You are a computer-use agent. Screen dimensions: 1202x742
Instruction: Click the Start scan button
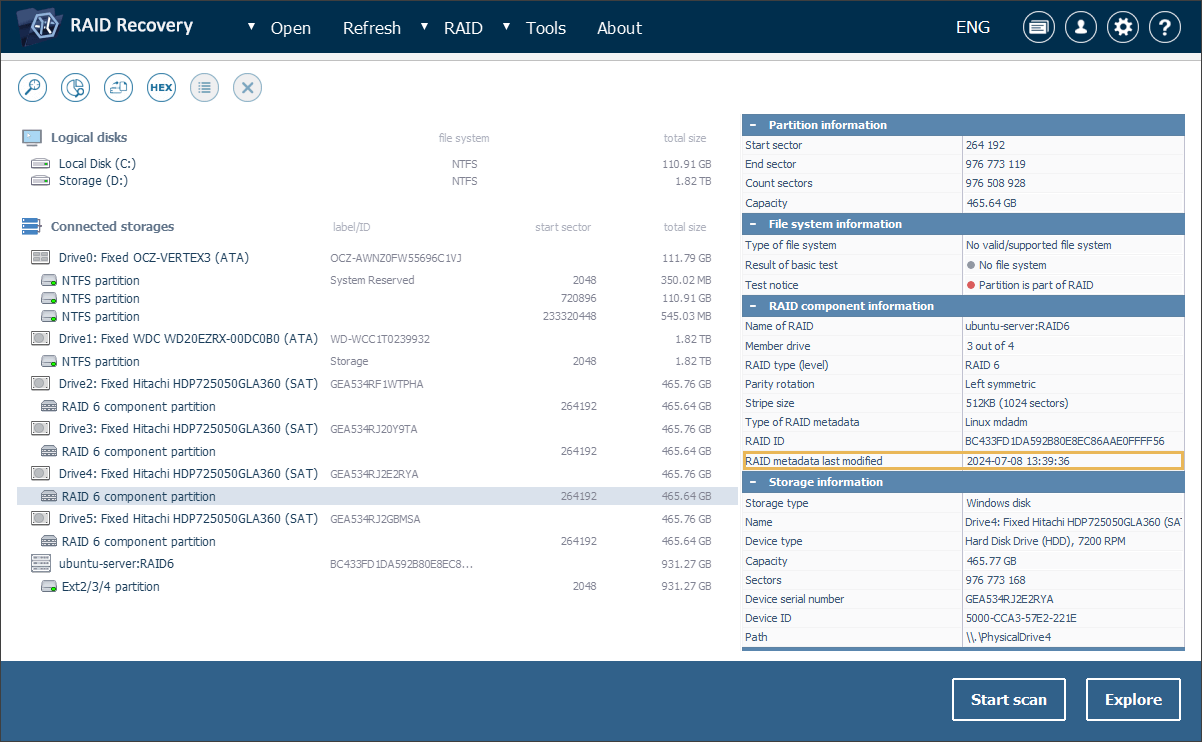pos(1008,700)
